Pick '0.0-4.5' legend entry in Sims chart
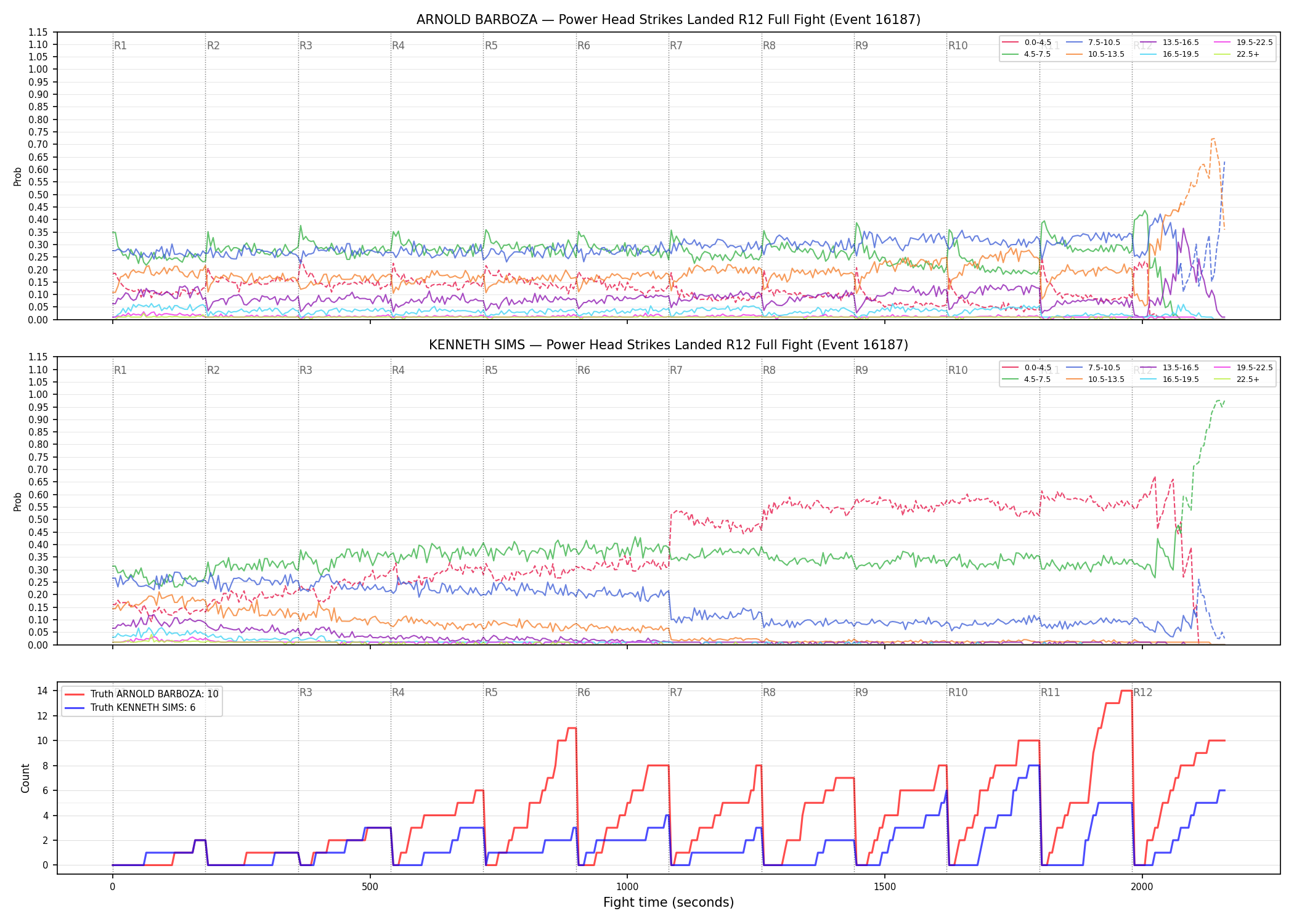The image size is (1294, 924). click(x=1027, y=368)
